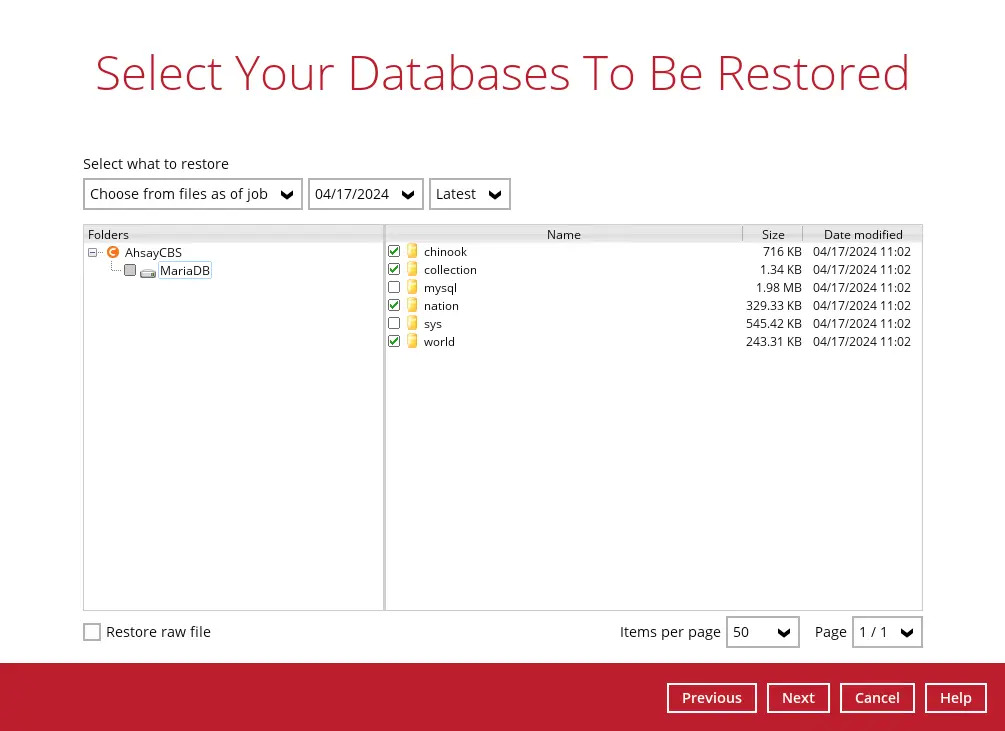Screen dimensions: 1005x731
Task: Click the collection folder icon
Action: pos(412,270)
